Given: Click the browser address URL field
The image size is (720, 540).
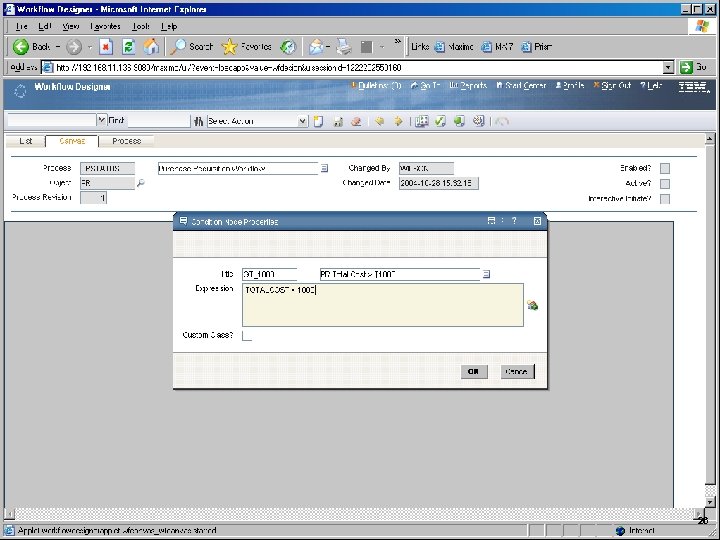Looking at the screenshot, I should click(x=353, y=68).
